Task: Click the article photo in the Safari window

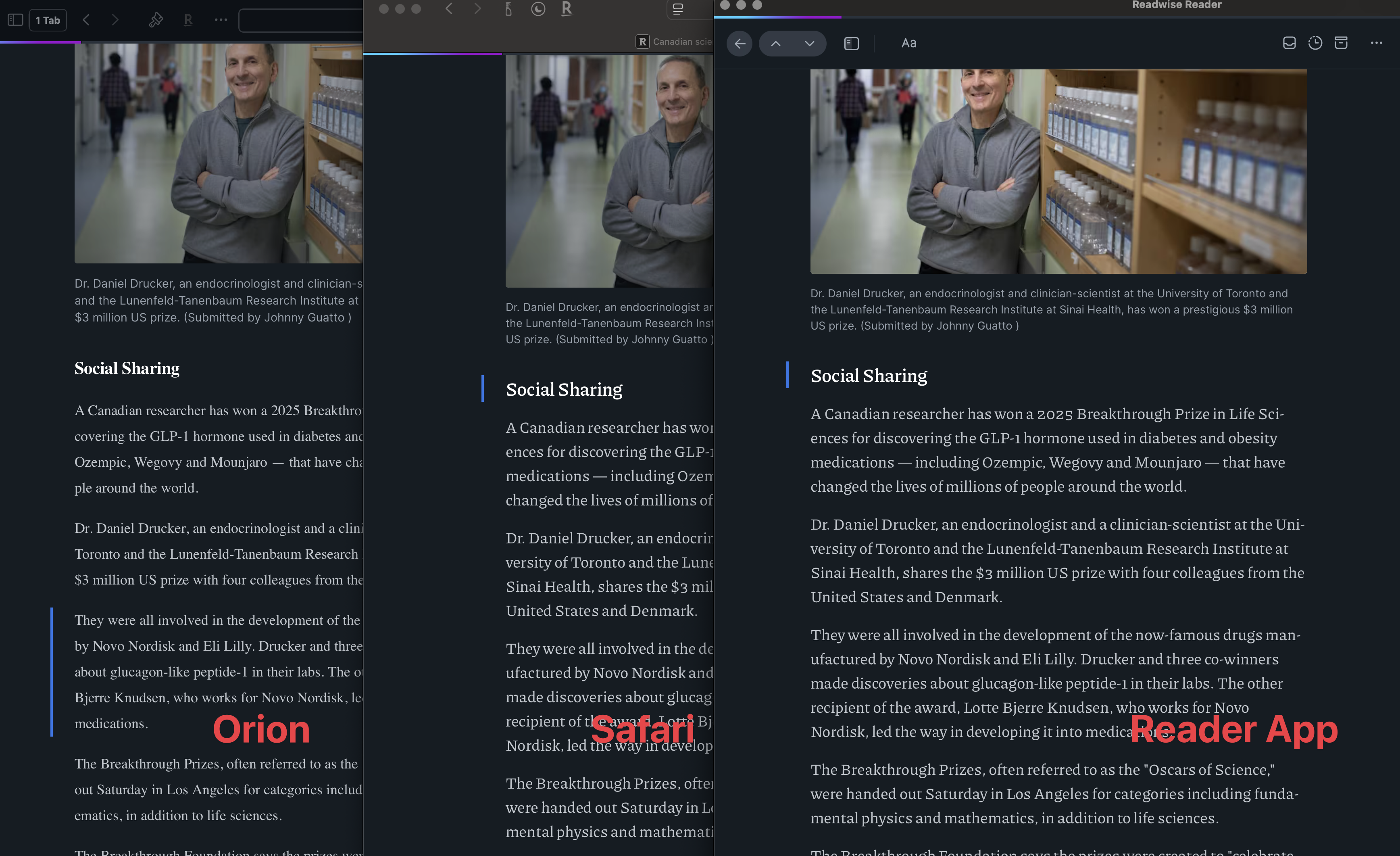Action: pos(610,171)
